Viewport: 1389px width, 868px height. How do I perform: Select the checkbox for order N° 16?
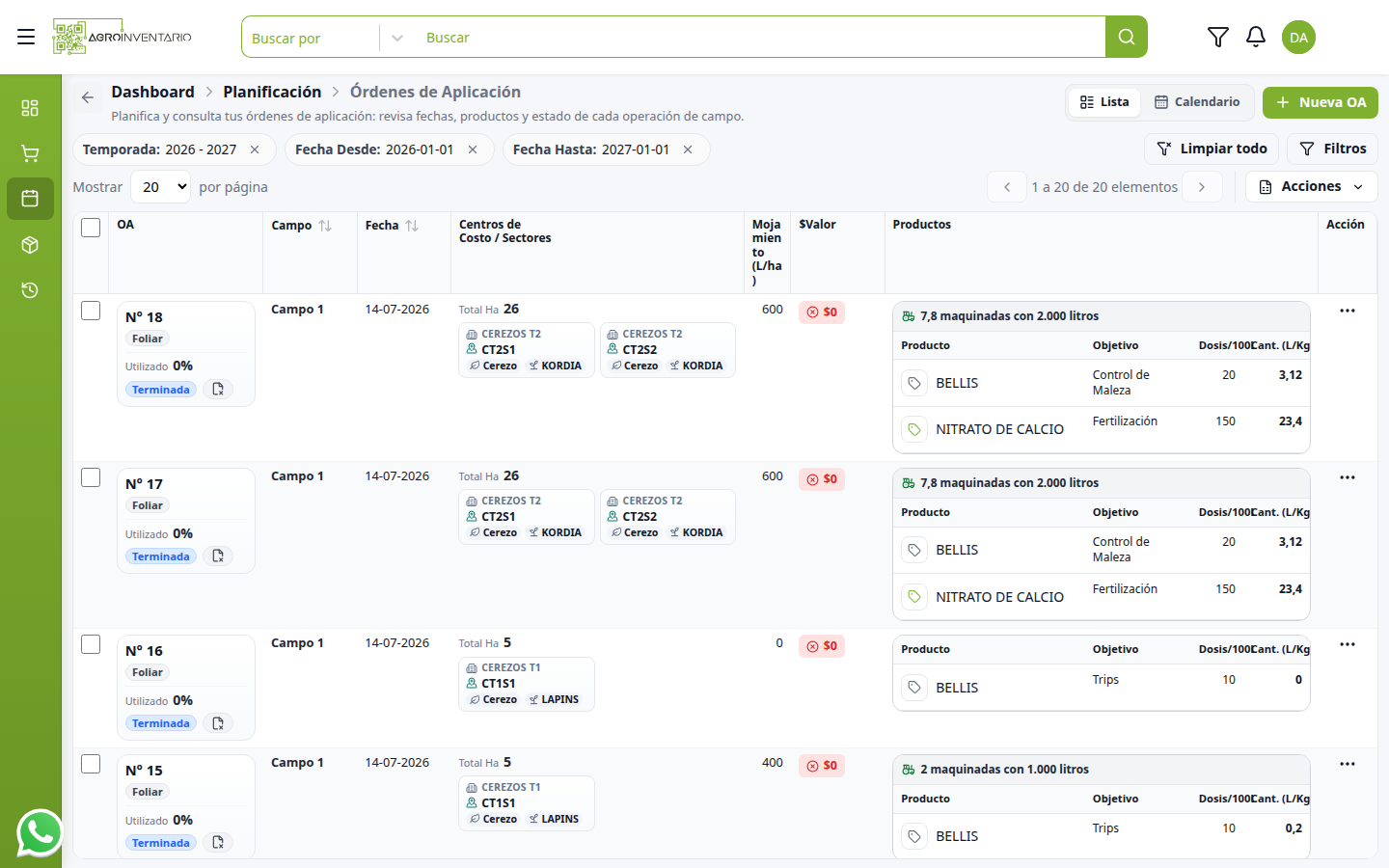[x=91, y=644]
